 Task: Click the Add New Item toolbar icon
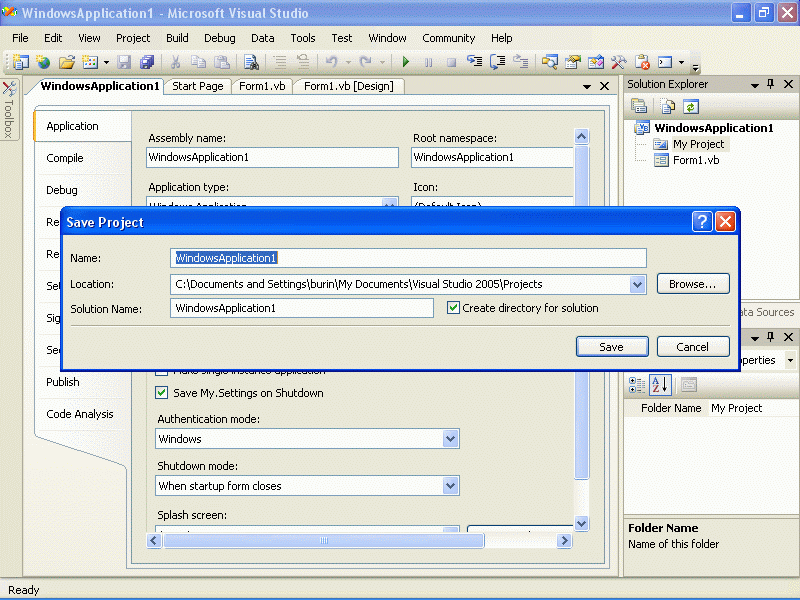click(90, 62)
